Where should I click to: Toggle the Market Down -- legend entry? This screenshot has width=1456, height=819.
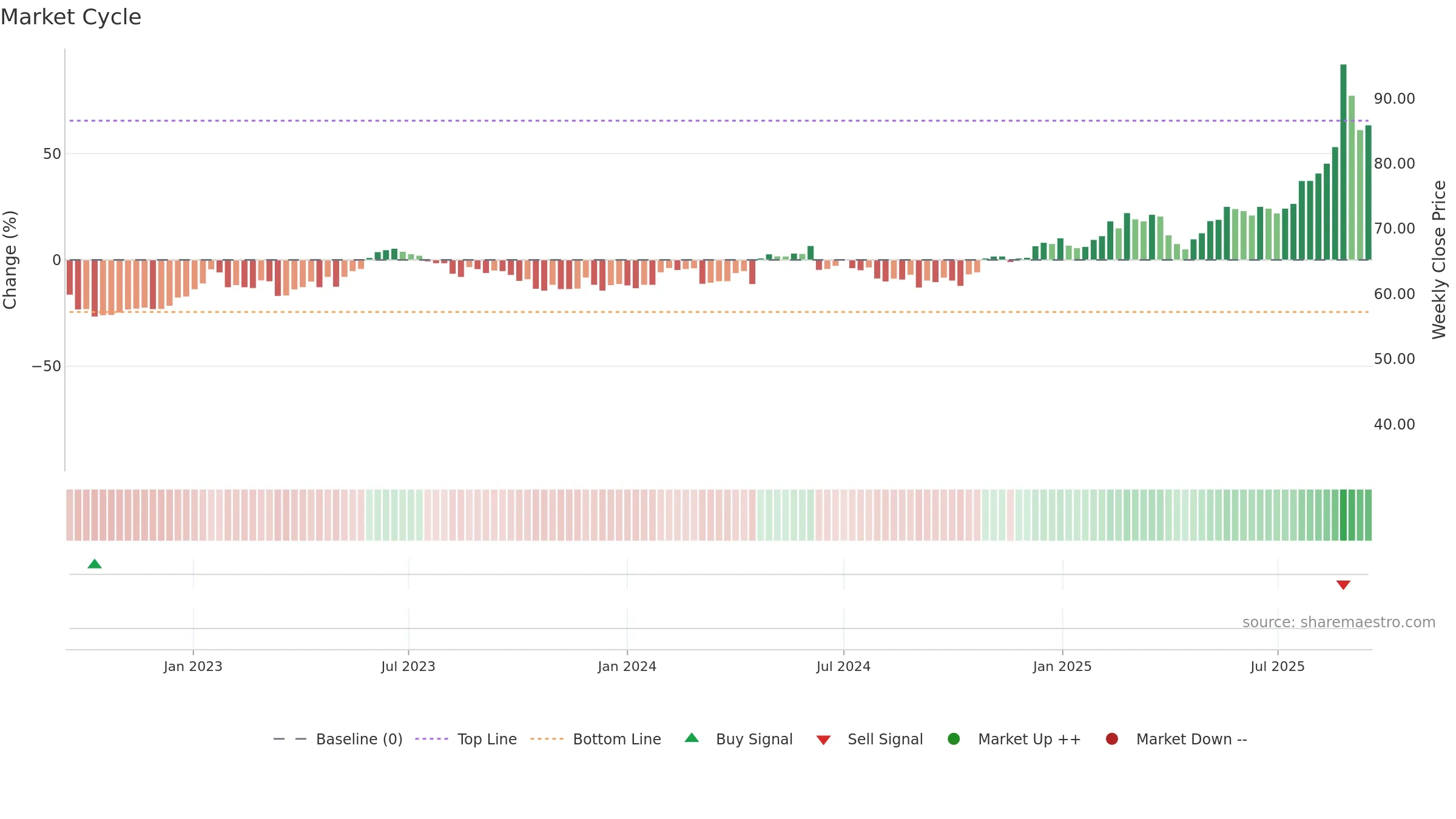[x=1176, y=739]
